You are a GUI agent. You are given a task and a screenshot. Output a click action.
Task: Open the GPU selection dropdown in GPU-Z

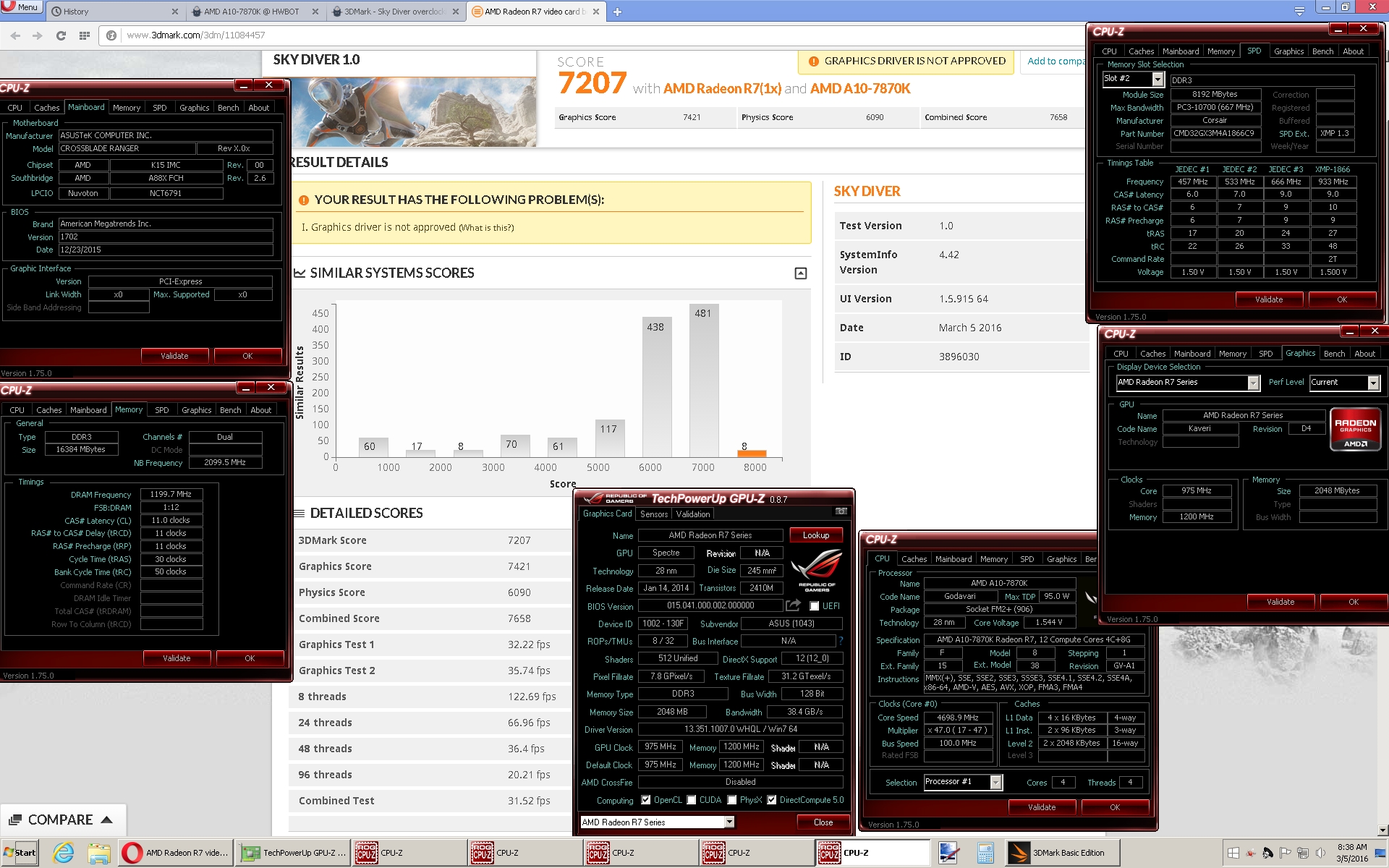pos(729,822)
